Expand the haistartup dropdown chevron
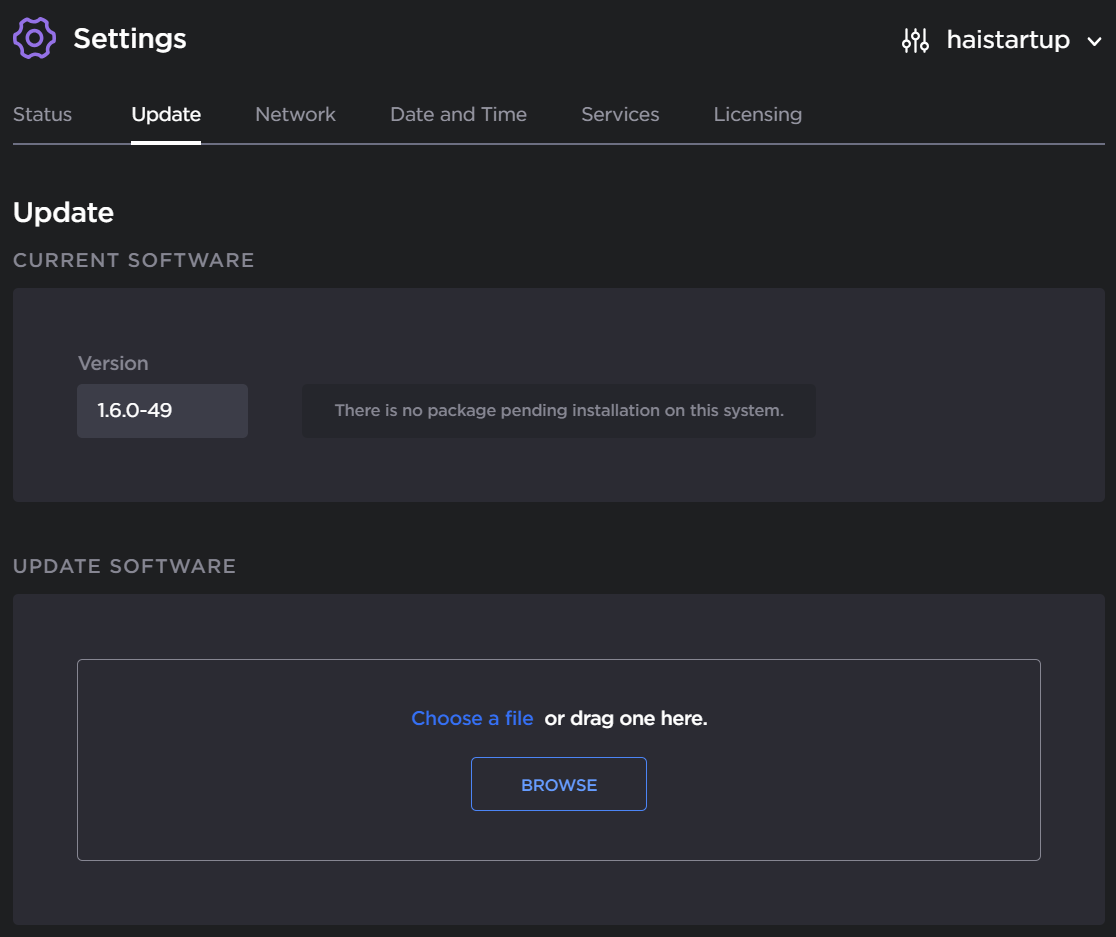Viewport: 1116px width, 937px height. coord(1097,42)
